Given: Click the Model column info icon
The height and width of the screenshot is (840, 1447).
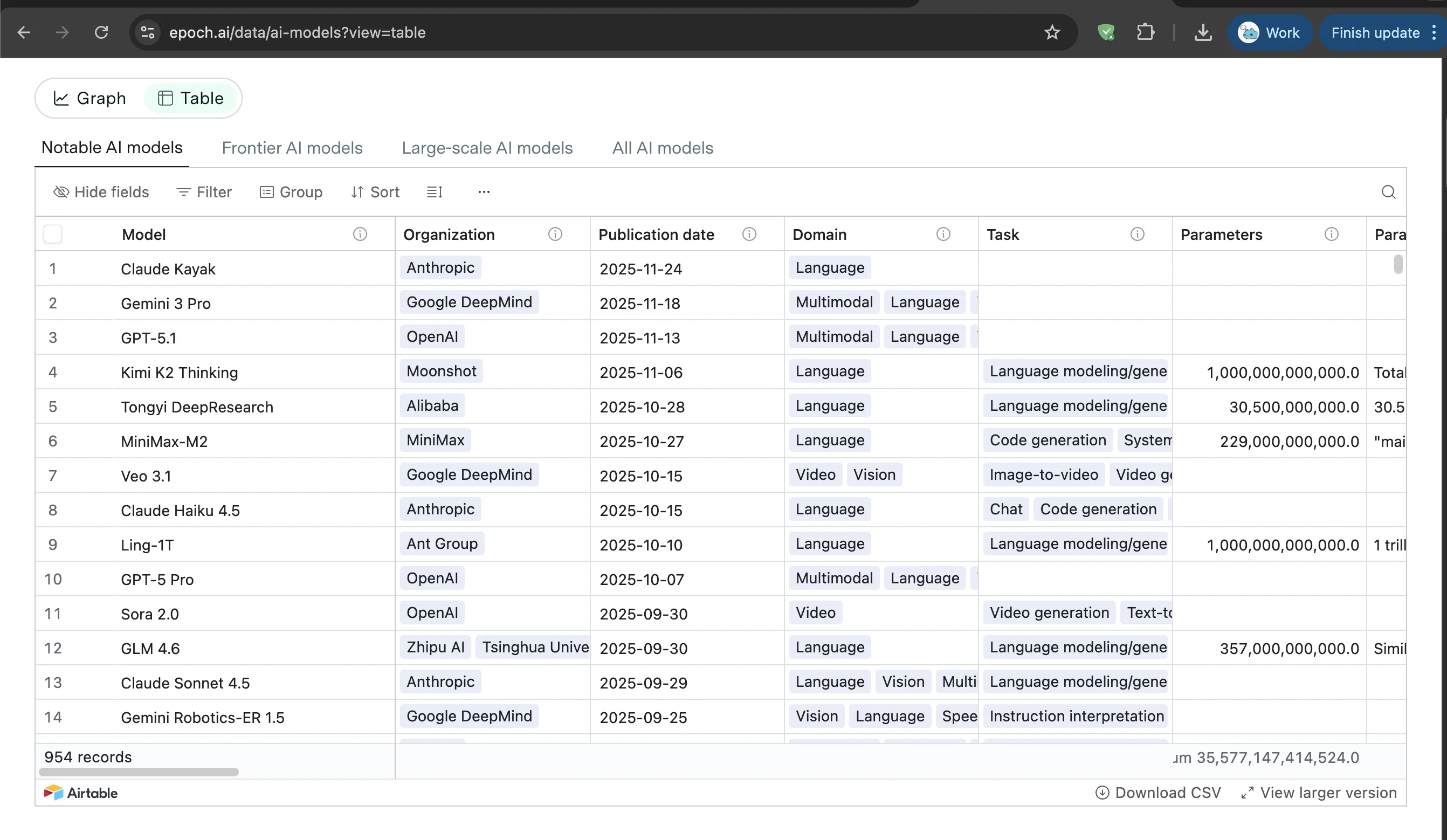Looking at the screenshot, I should point(360,234).
